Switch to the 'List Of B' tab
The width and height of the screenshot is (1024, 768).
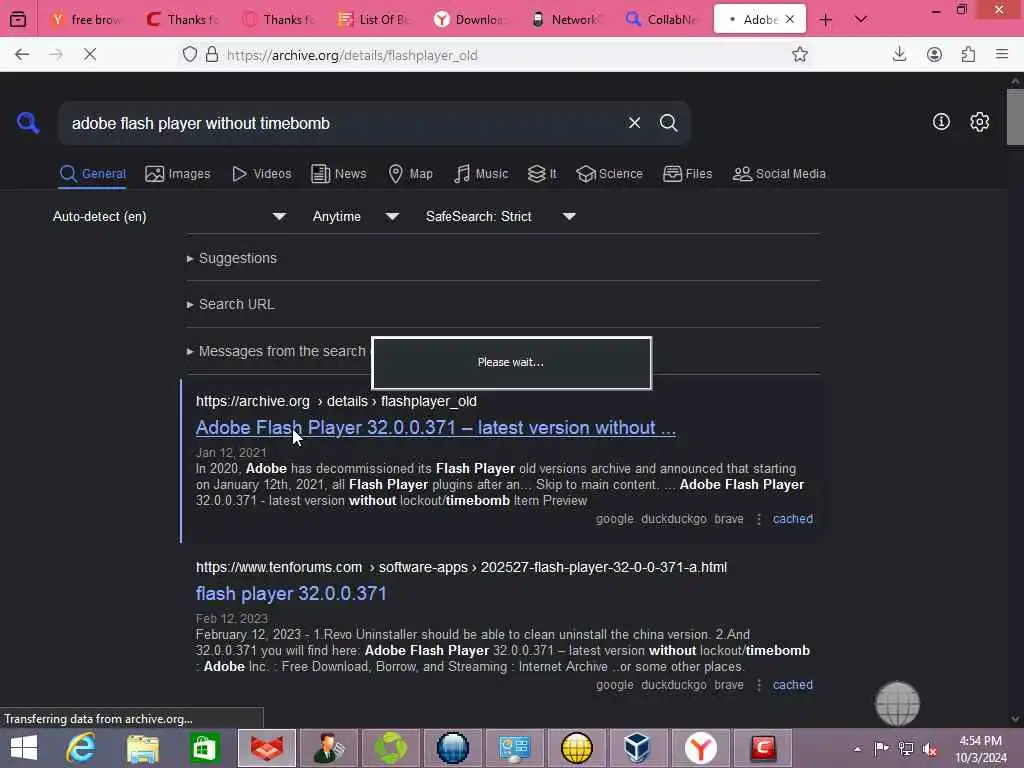[x=374, y=20]
